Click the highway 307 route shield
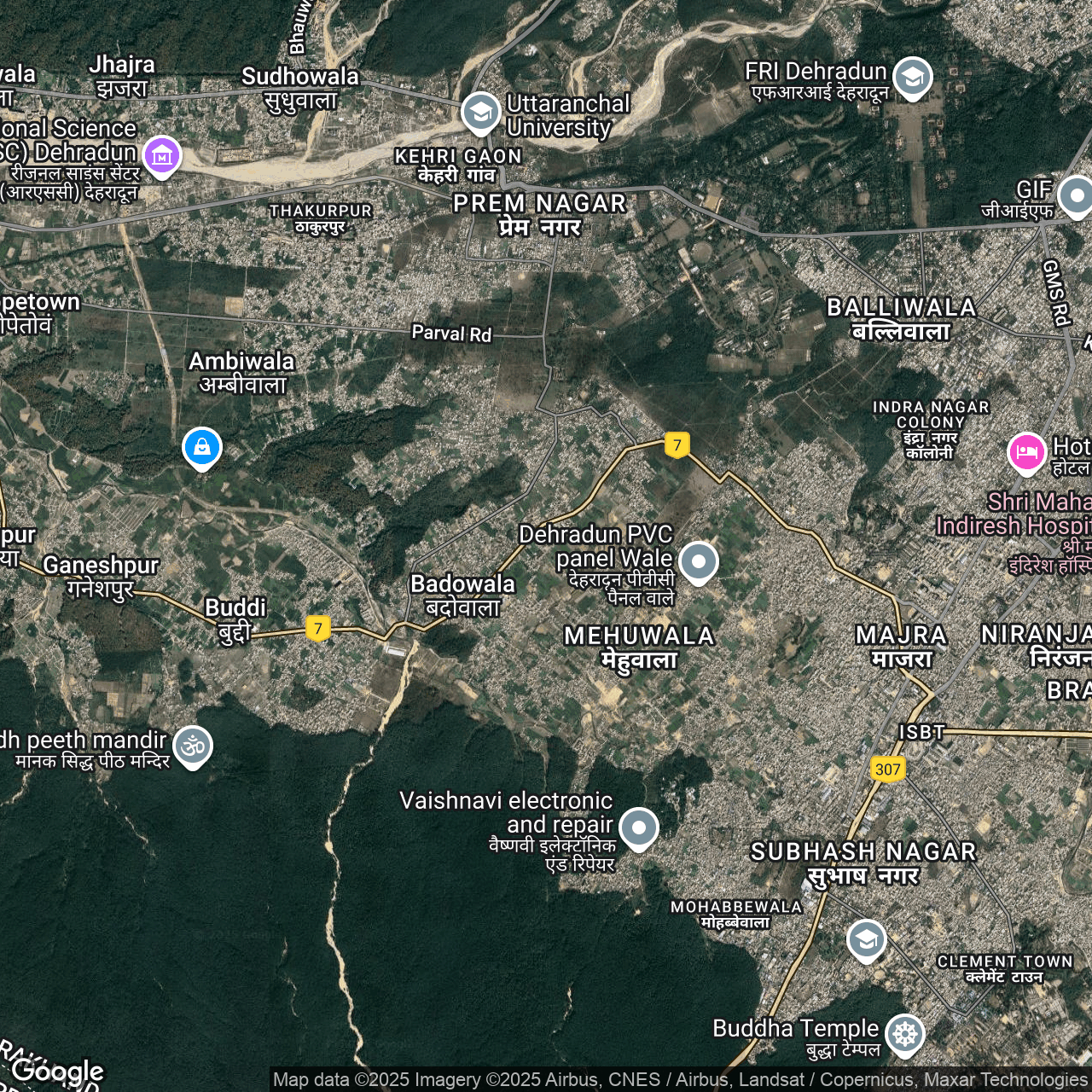The height and width of the screenshot is (1092, 1092). 887,769
